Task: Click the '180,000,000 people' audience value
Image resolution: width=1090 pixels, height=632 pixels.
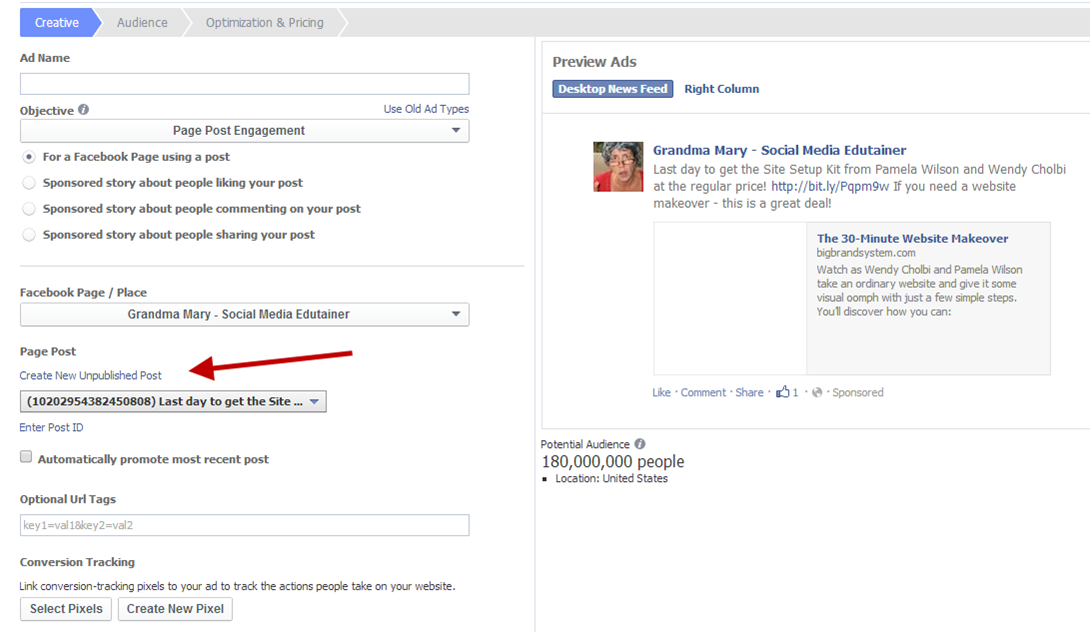Action: [x=613, y=462]
